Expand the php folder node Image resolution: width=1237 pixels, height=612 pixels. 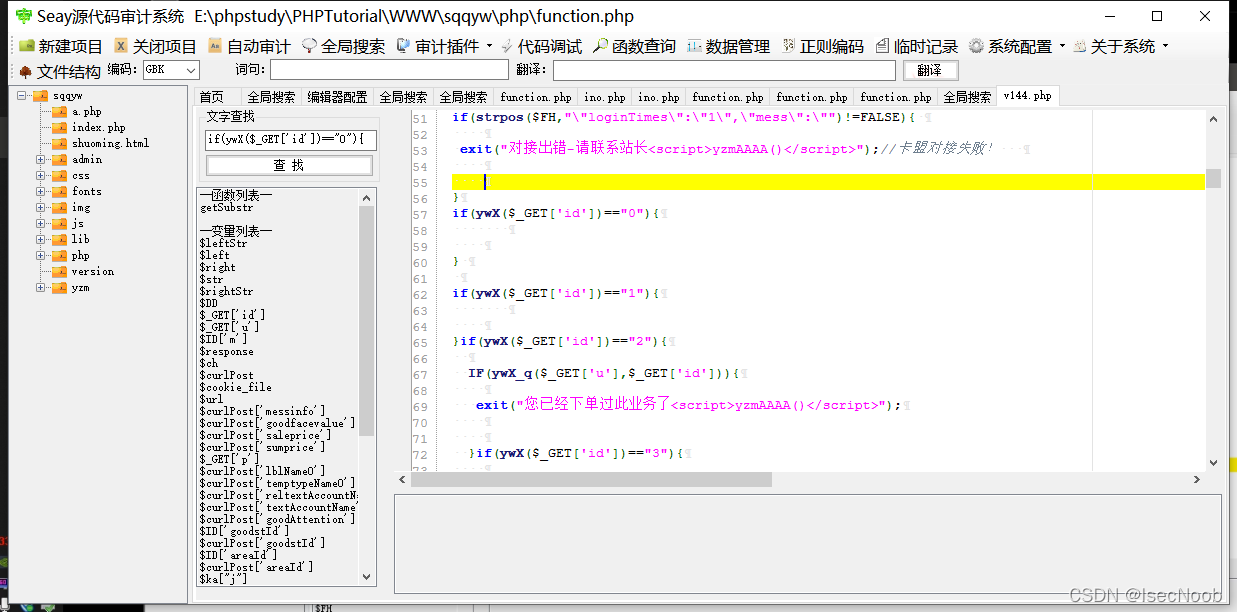41,256
